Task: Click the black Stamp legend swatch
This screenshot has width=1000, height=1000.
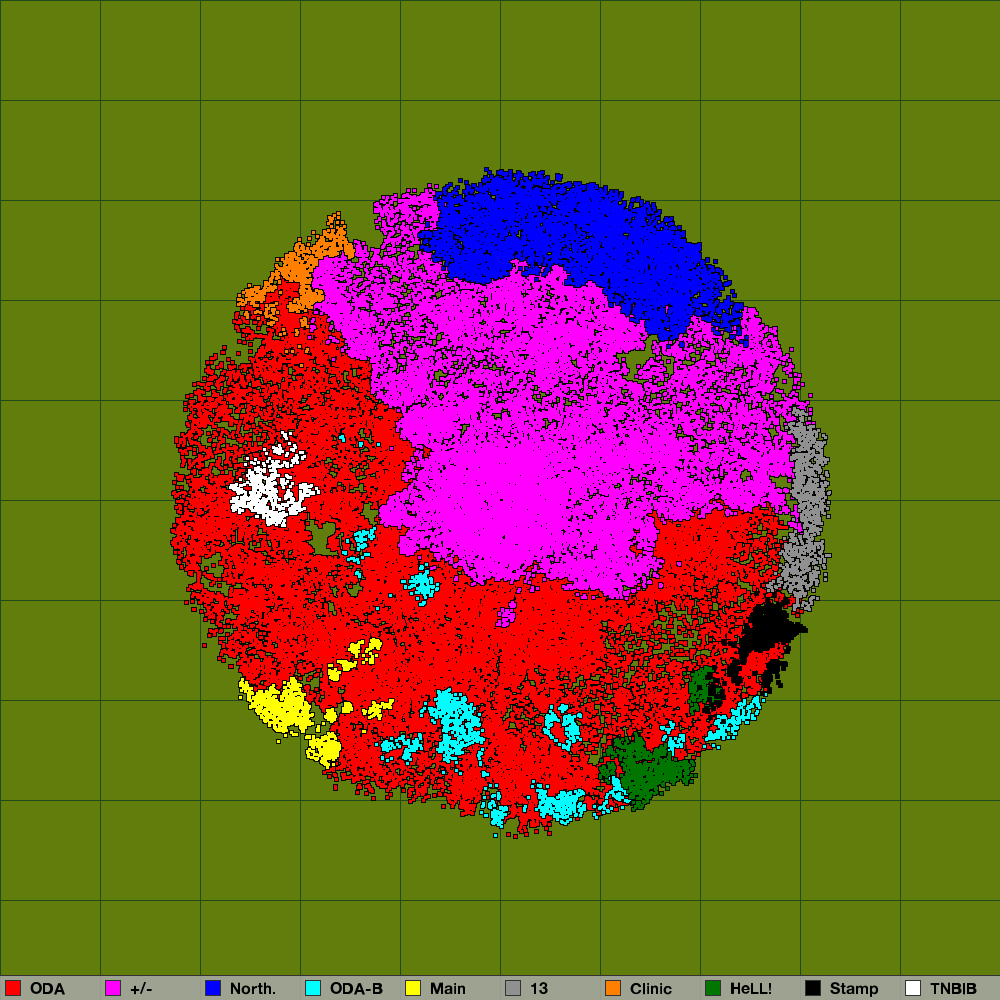Action: [x=813, y=988]
